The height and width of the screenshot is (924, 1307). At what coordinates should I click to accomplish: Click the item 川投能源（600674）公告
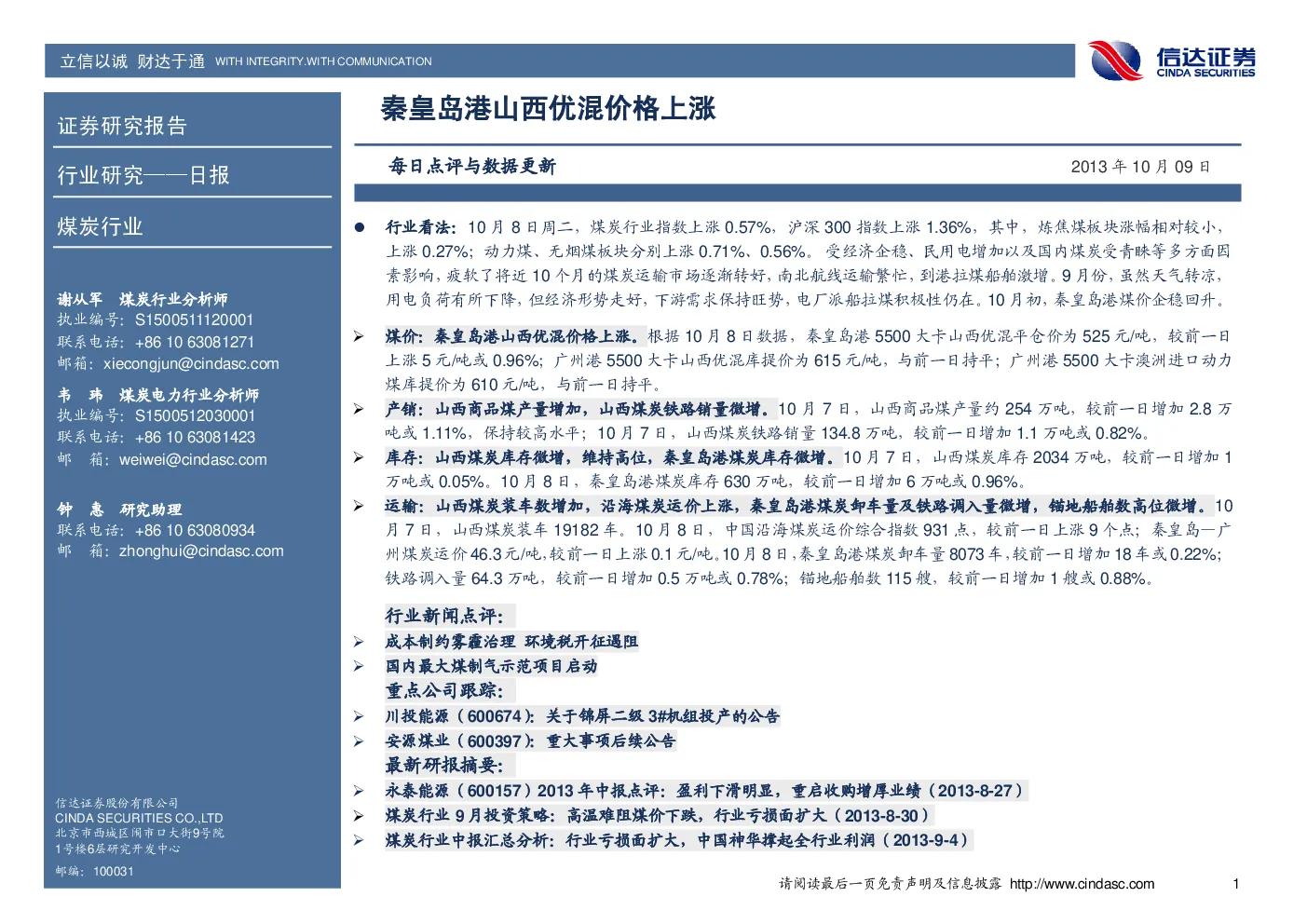click(x=582, y=716)
